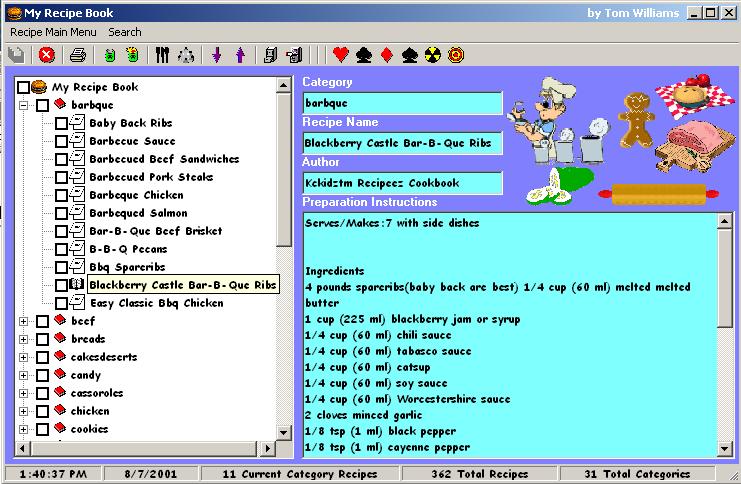Click the red diamond toolbar icon
Screen dimensions: 741x484
coord(387,55)
